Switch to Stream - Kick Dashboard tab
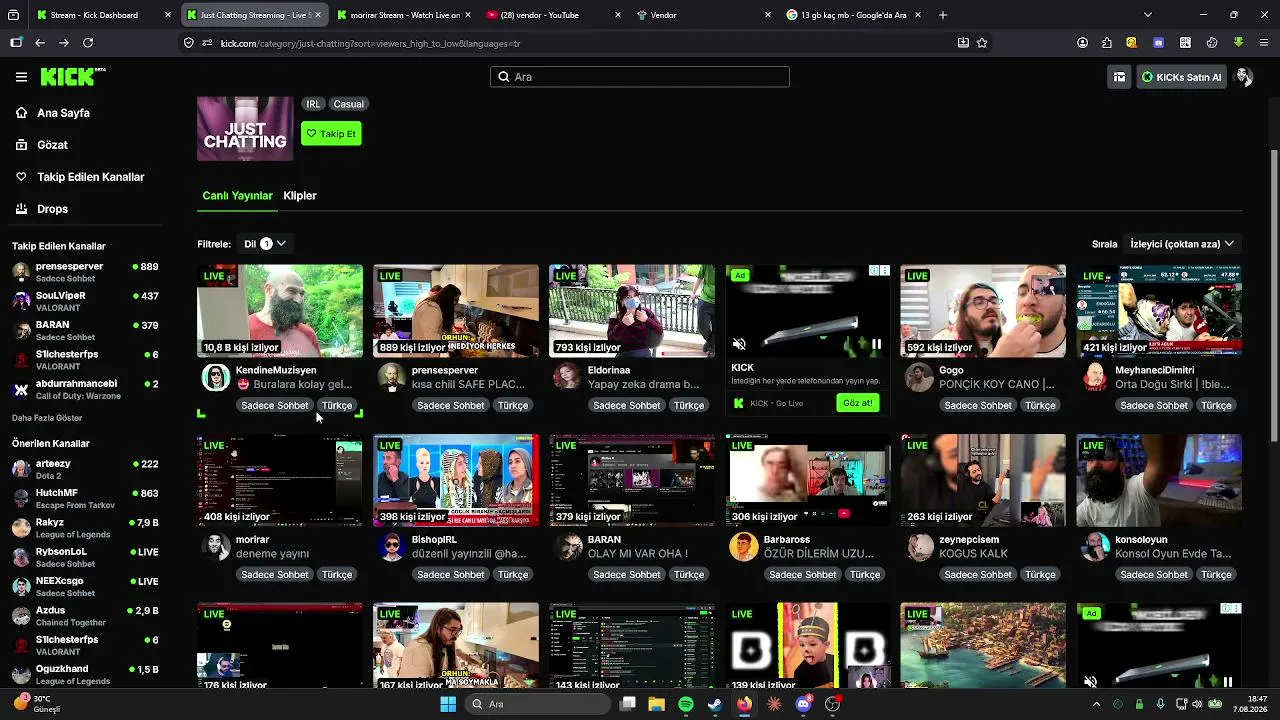Viewport: 1280px width, 720px height. click(x=104, y=15)
